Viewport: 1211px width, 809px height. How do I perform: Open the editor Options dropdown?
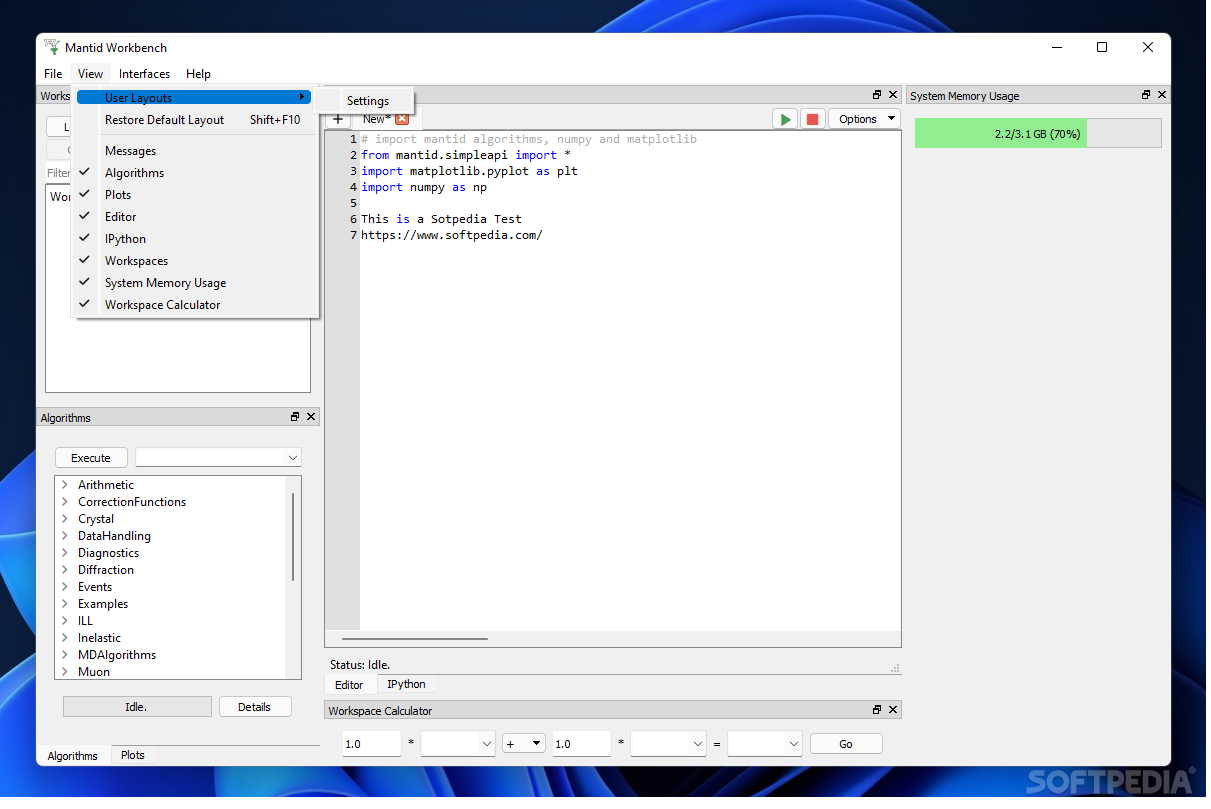pos(864,119)
